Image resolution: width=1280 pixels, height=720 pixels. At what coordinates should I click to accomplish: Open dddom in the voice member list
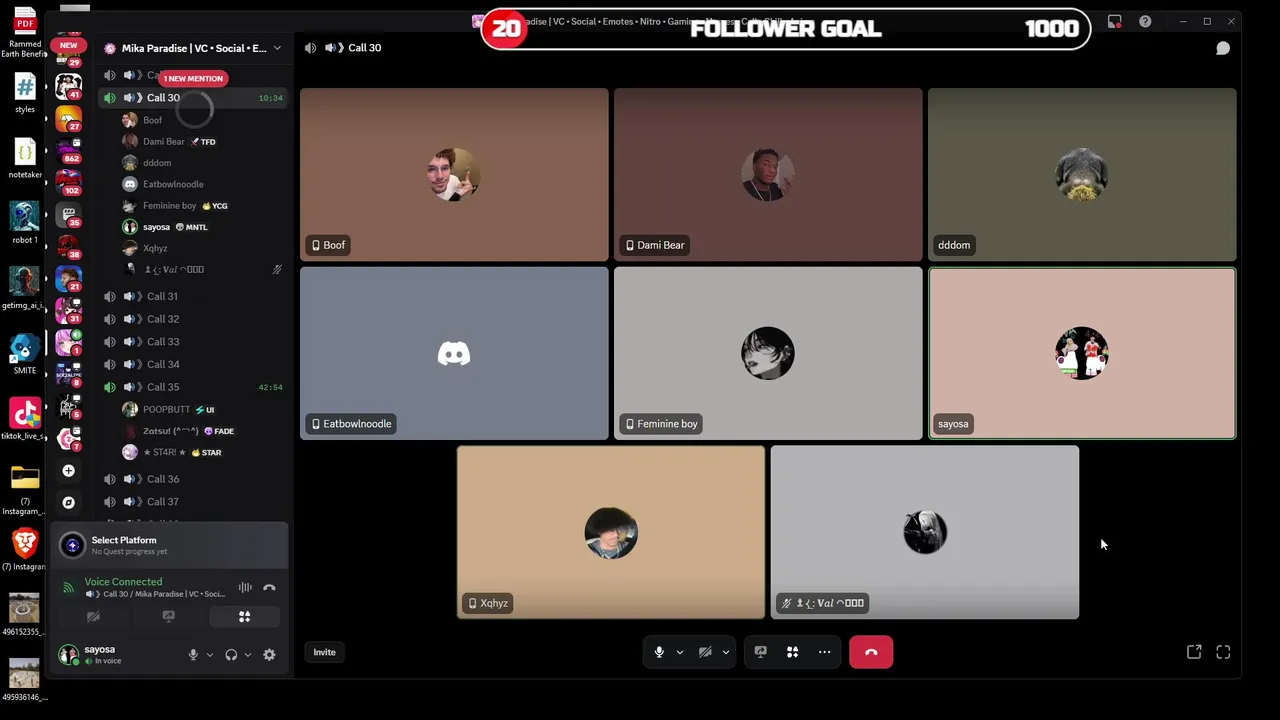point(202,163)
